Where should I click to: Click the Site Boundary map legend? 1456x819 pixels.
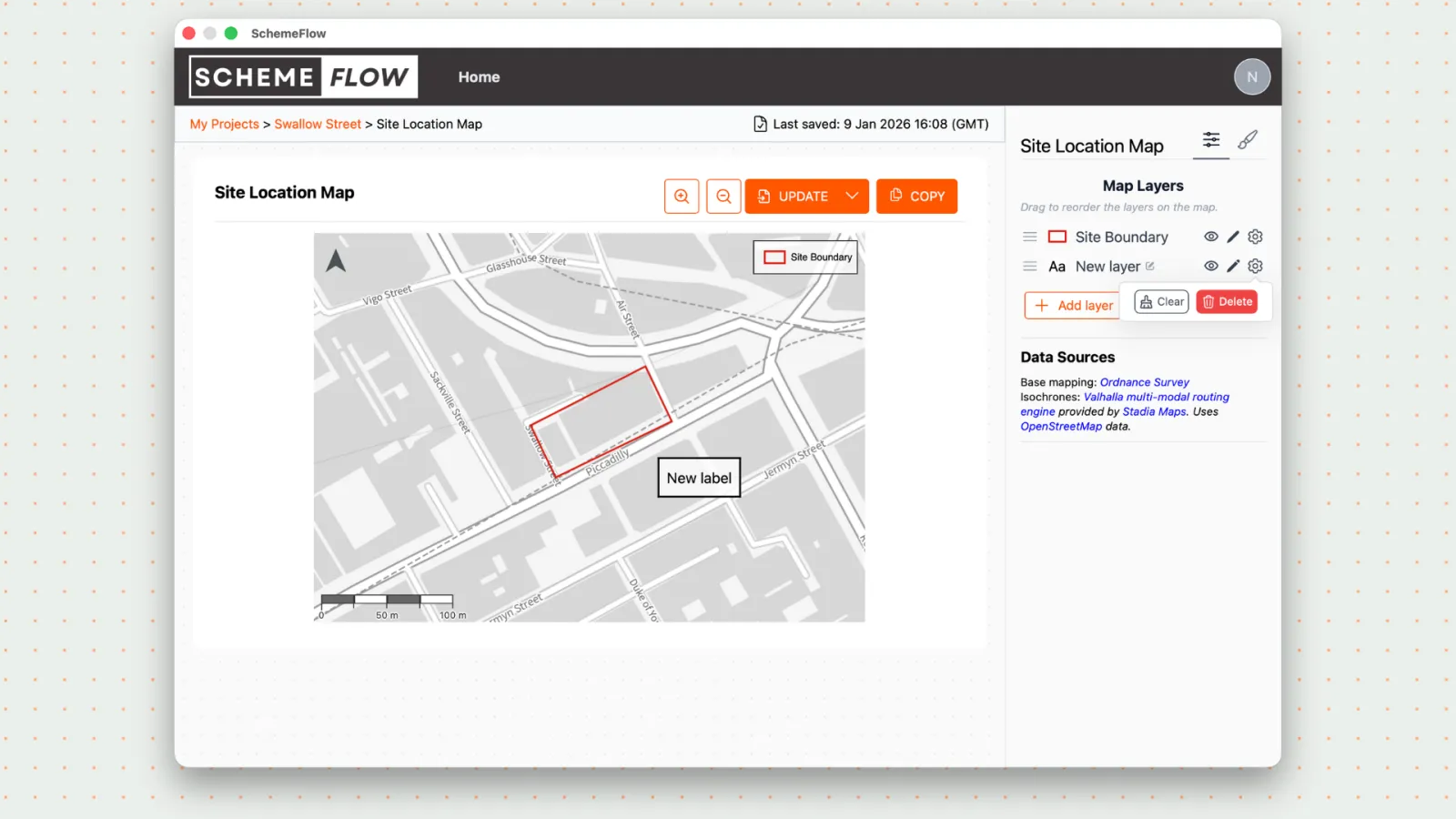[805, 258]
